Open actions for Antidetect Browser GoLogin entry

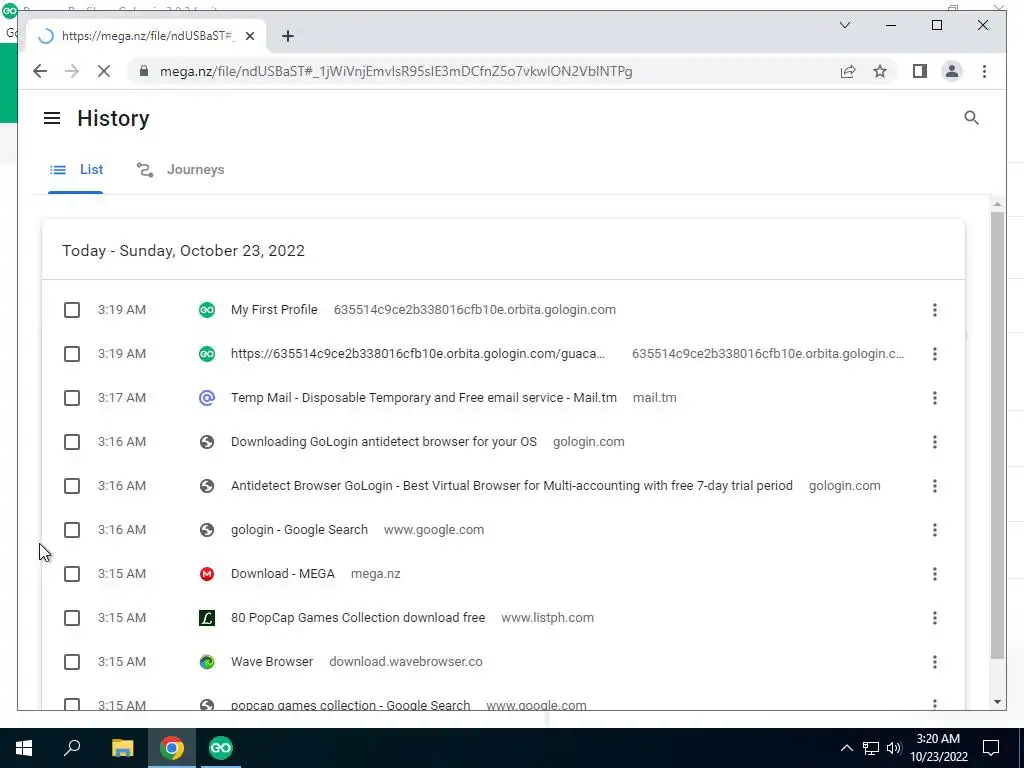tap(935, 486)
